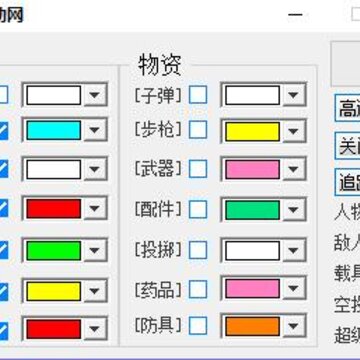Click the [步枪] label text
Viewport: 360px width, 360px height.
(158, 130)
